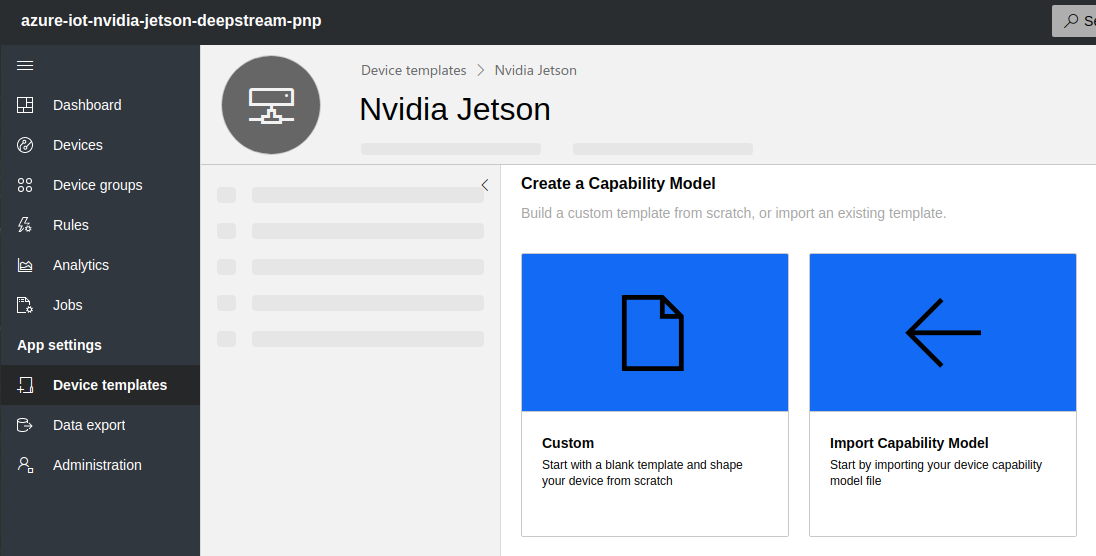Open the Dashboard menu item

pos(100,105)
